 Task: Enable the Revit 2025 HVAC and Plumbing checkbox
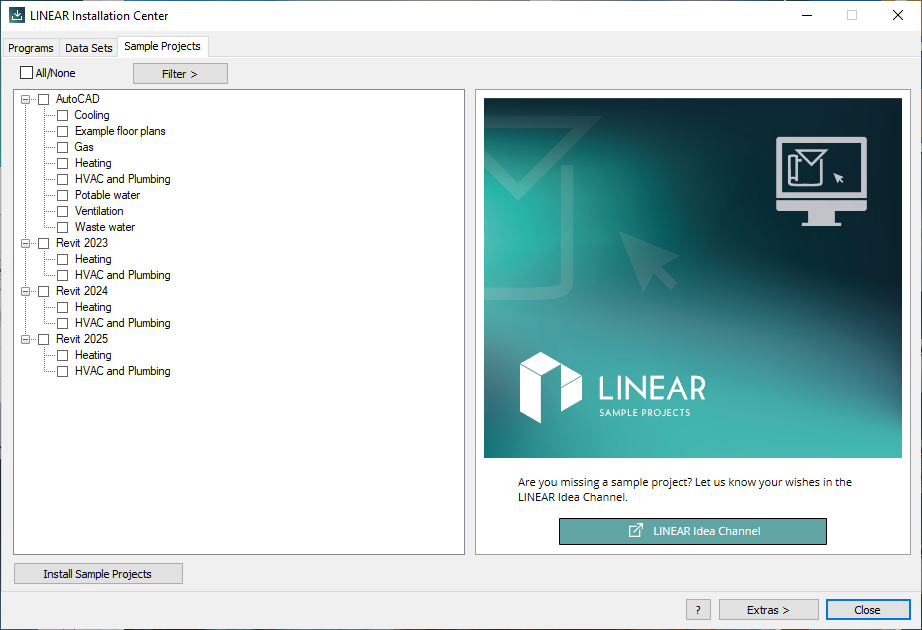62,371
